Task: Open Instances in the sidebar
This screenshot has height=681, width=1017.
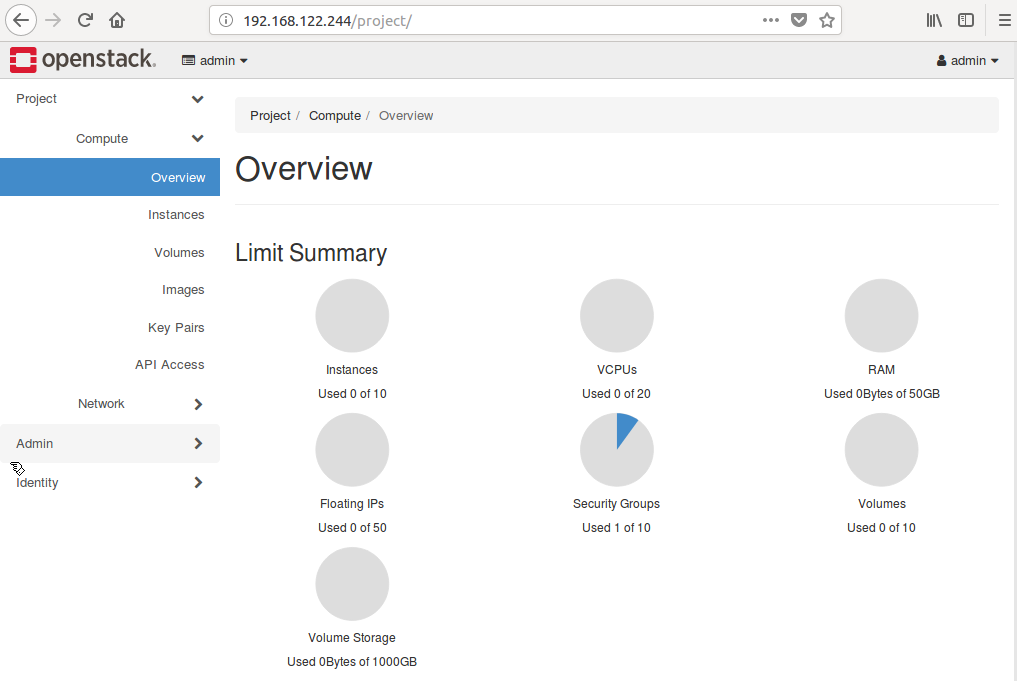Action: point(176,215)
